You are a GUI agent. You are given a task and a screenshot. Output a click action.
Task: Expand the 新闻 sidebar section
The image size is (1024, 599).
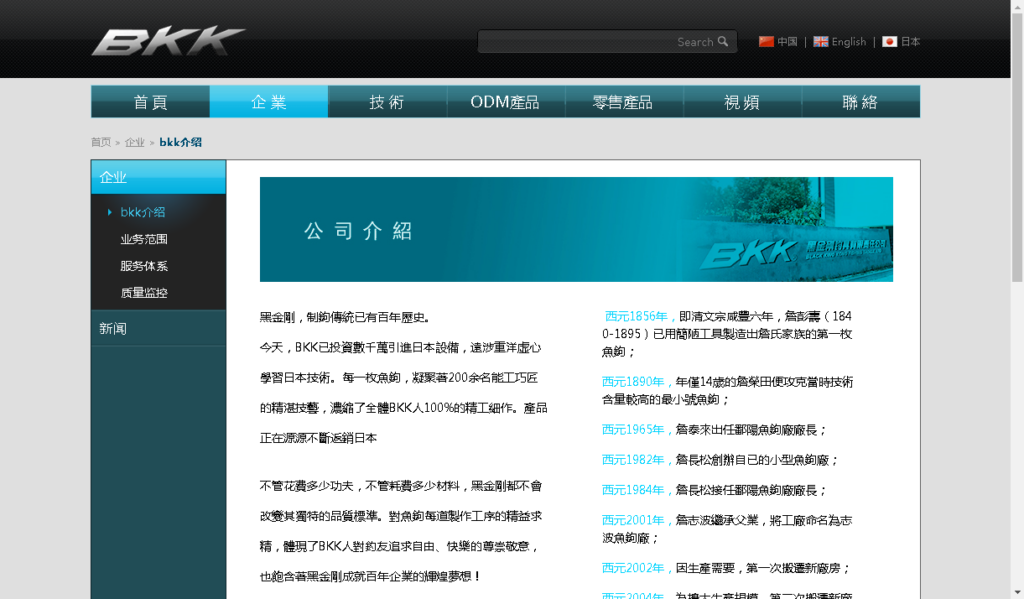click(x=158, y=328)
